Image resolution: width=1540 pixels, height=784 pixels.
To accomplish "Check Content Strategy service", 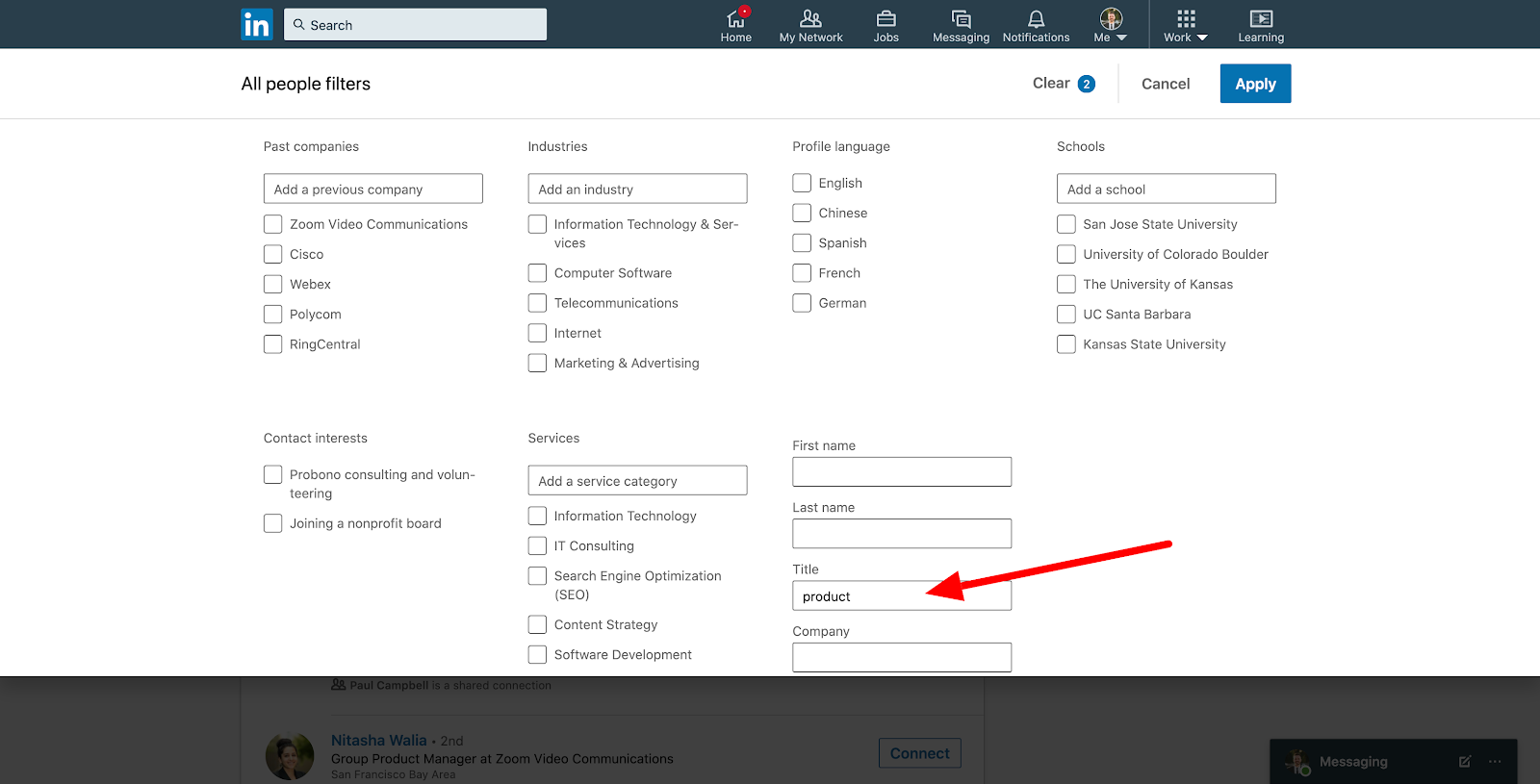I will 537,624.
